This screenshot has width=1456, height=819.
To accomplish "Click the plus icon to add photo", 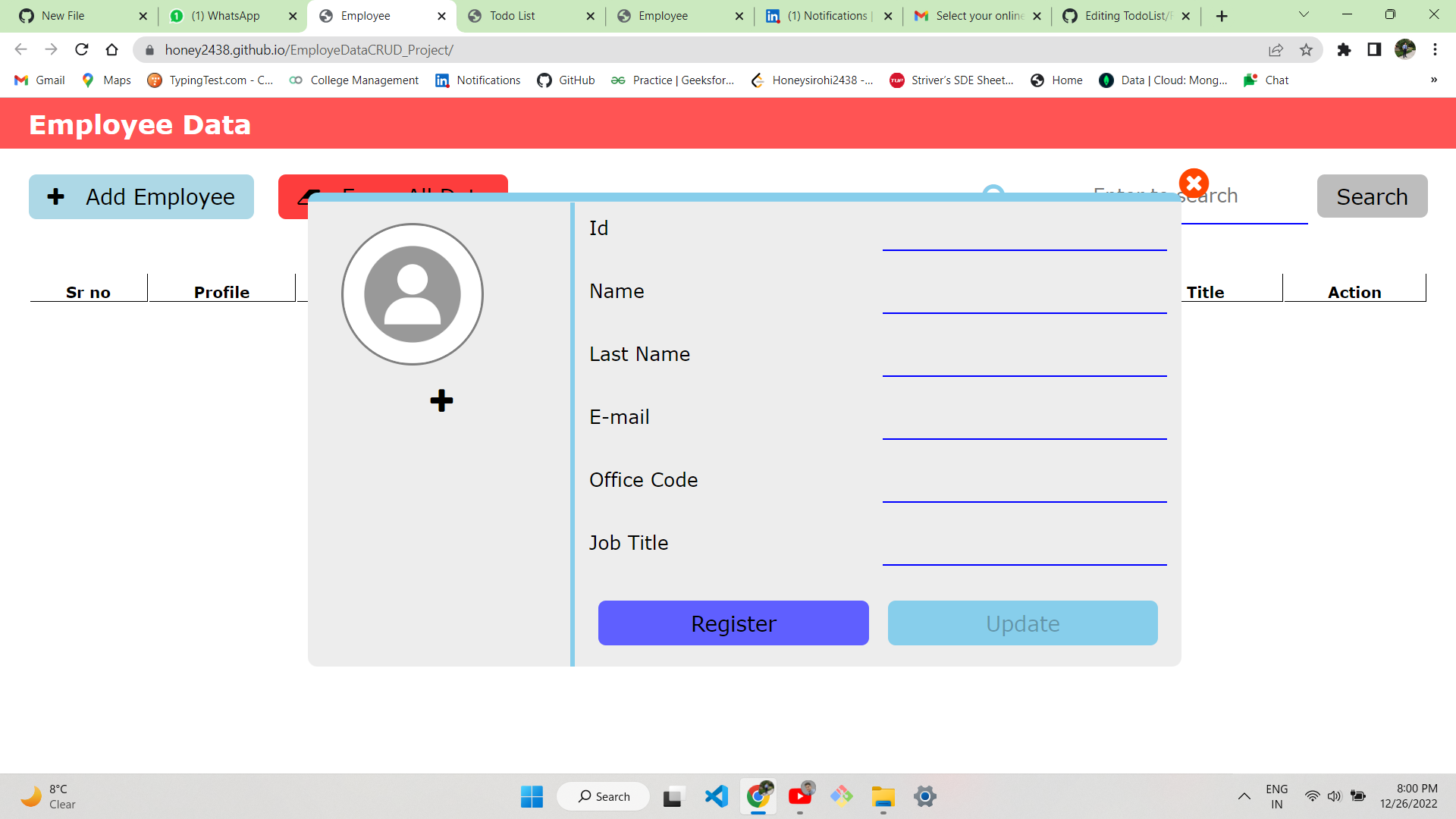I will click(x=441, y=400).
